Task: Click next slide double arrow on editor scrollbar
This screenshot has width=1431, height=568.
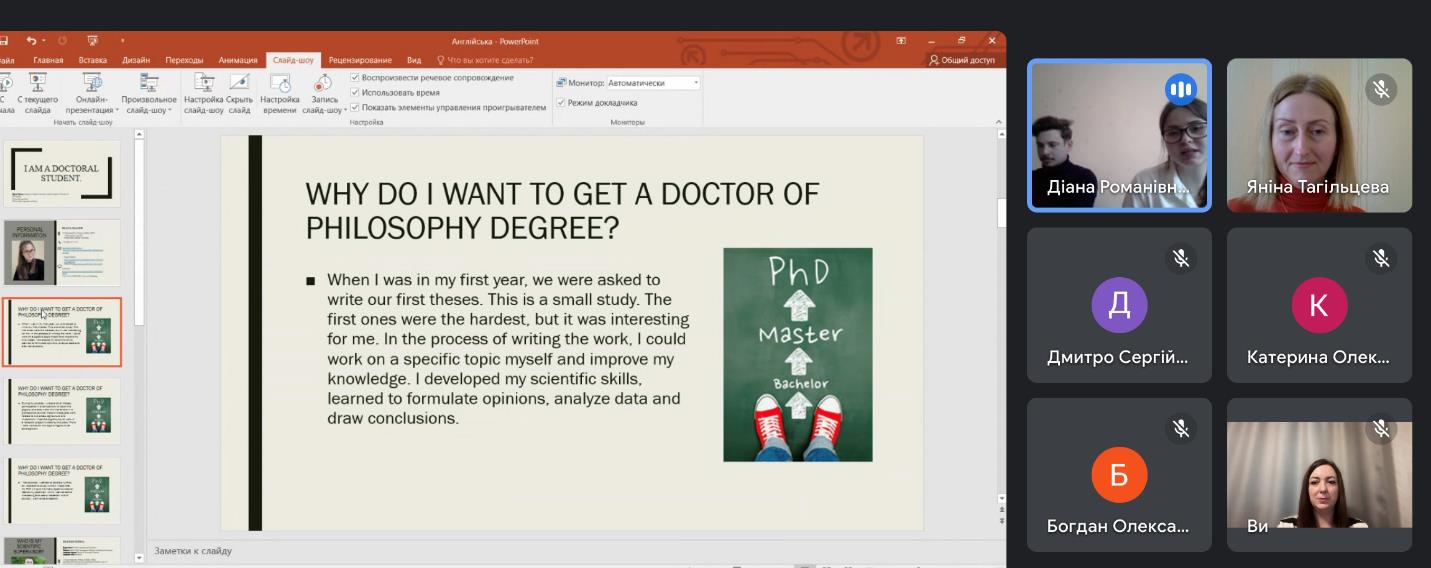Action: [1001, 521]
